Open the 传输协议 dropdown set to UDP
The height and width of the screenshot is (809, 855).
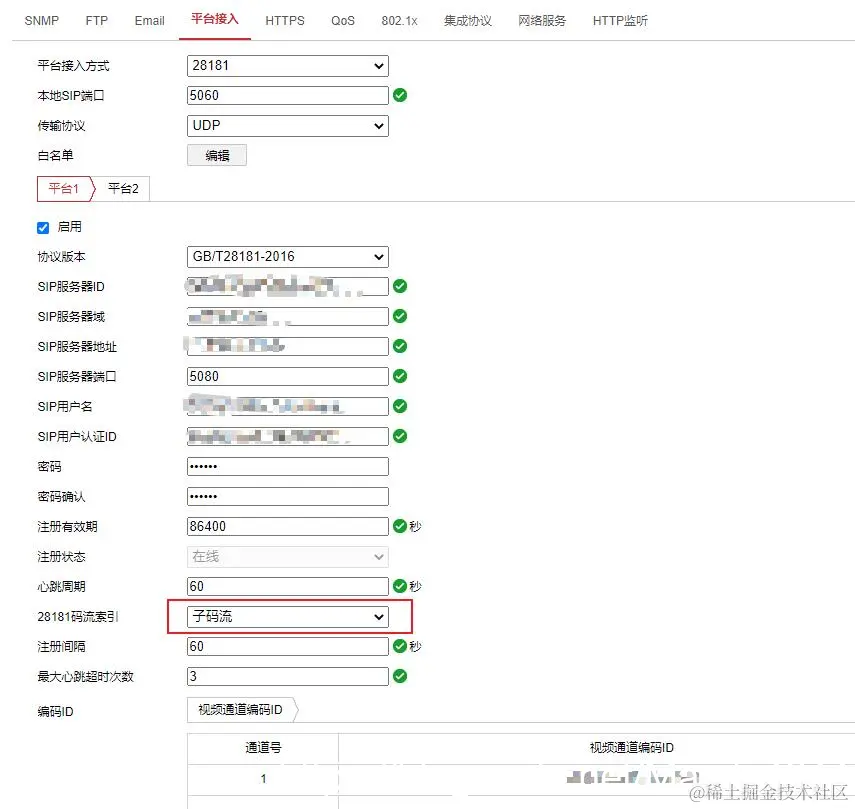click(287, 125)
